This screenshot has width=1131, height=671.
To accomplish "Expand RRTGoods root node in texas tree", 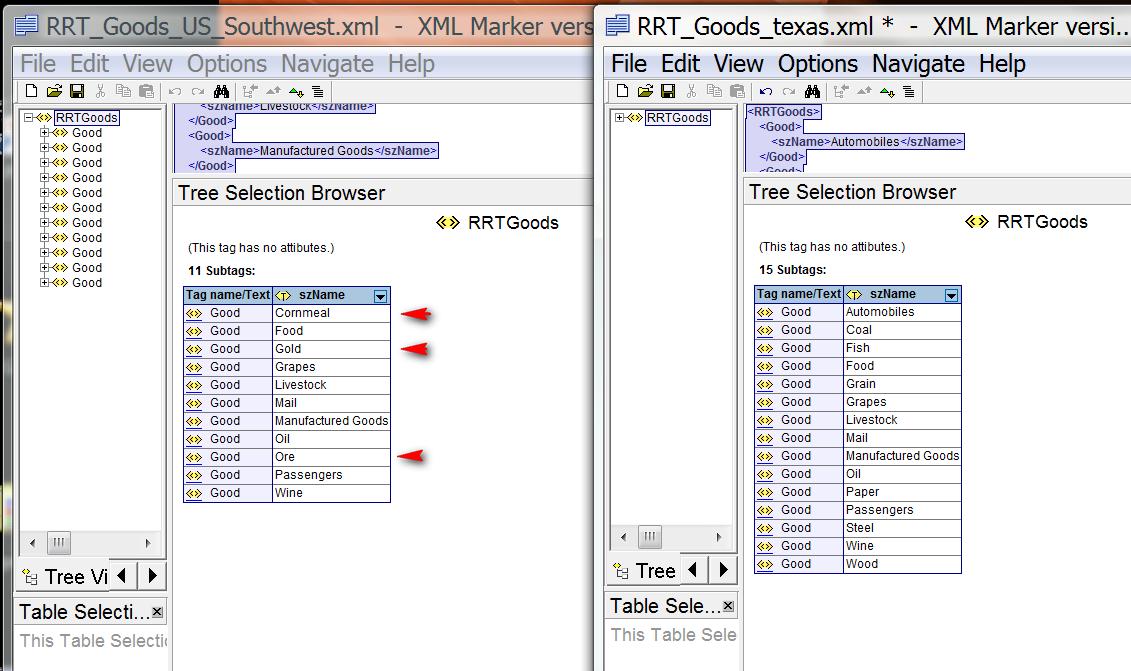I will pyautogui.click(x=620, y=118).
